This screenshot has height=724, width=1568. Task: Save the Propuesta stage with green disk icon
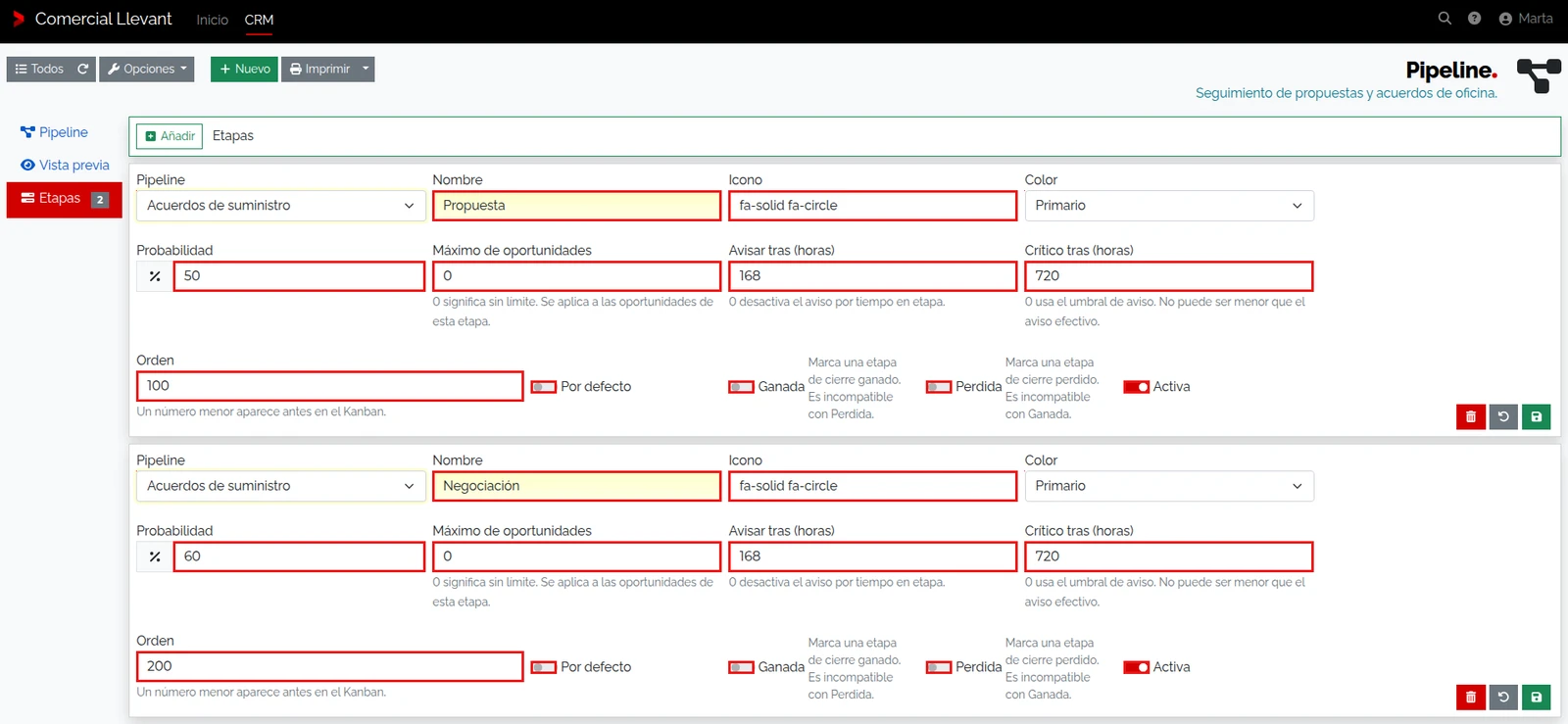[1536, 416]
